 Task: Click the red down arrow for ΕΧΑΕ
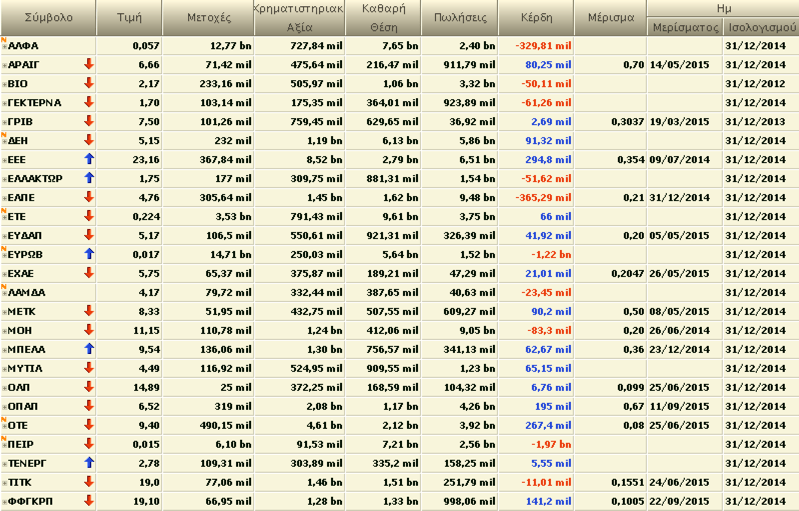pos(89,273)
